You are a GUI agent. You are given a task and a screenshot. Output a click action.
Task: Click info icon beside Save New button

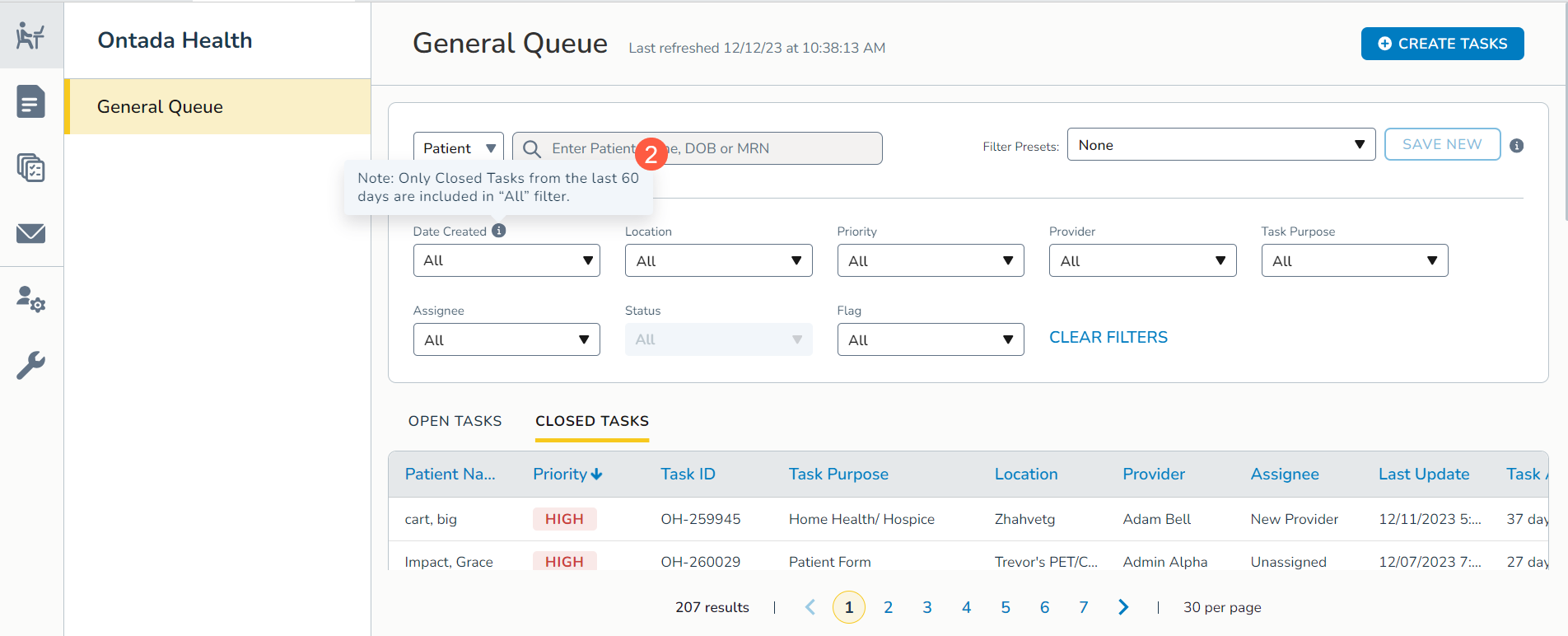tap(1516, 146)
